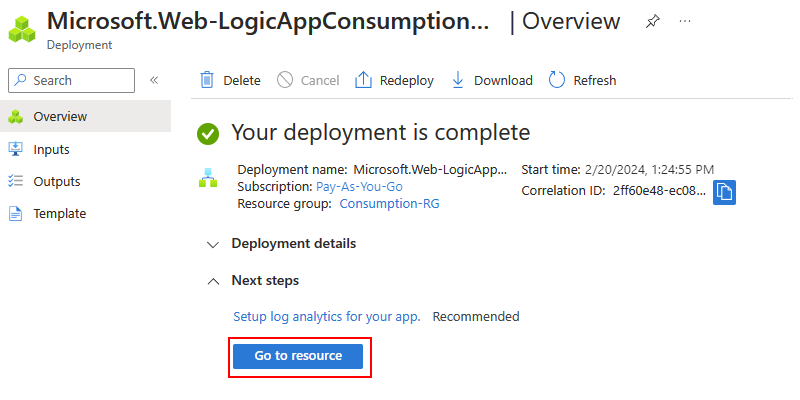Expand the Deployment details section

[212, 244]
